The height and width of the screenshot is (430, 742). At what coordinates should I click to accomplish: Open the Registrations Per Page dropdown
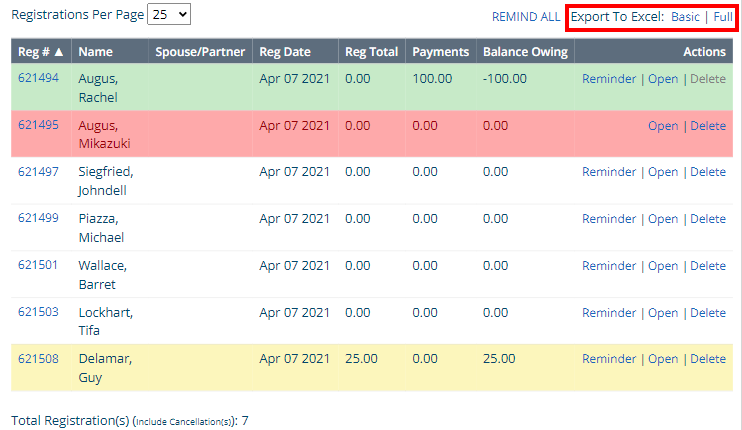(x=168, y=15)
